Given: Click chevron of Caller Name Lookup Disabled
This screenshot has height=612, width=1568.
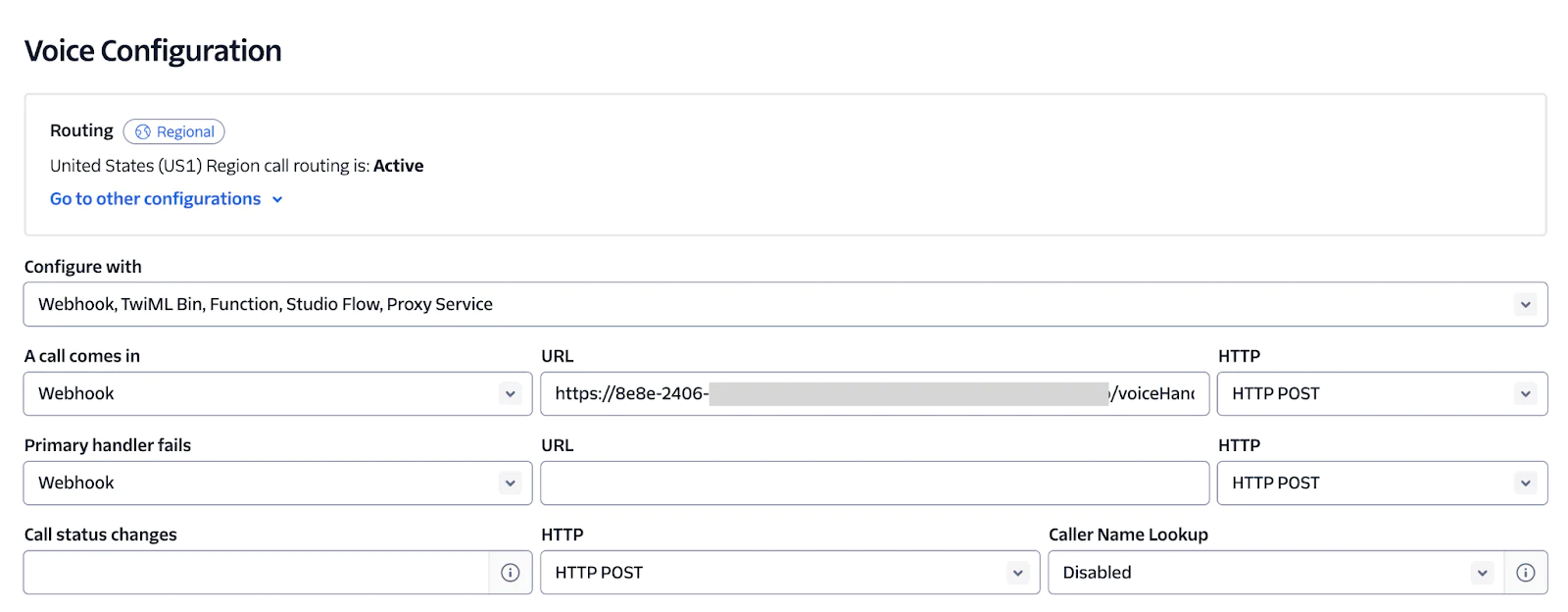Looking at the screenshot, I should coord(1482,572).
